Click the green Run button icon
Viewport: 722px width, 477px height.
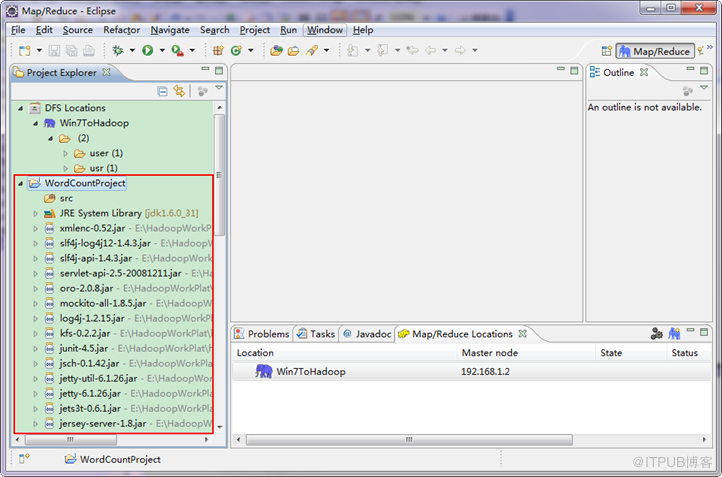click(148, 50)
